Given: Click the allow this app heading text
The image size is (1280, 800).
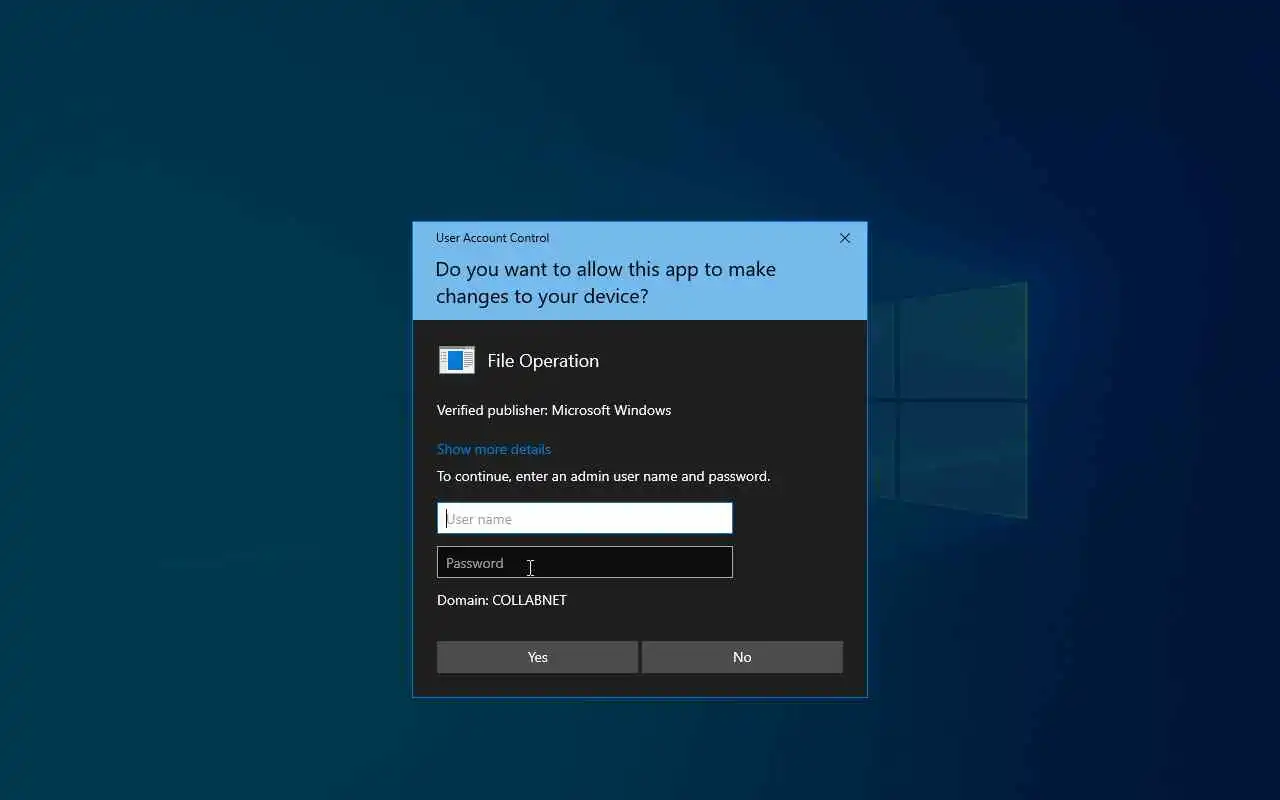Looking at the screenshot, I should pyautogui.click(x=606, y=283).
